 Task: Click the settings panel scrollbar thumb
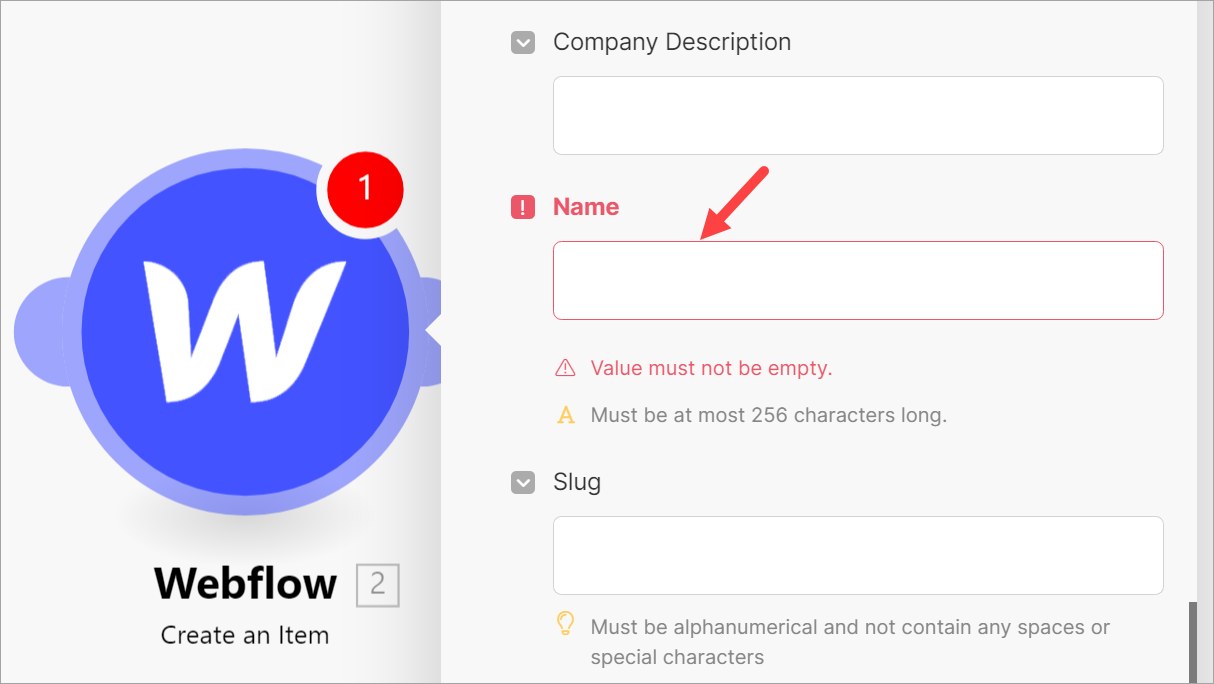tap(1192, 642)
